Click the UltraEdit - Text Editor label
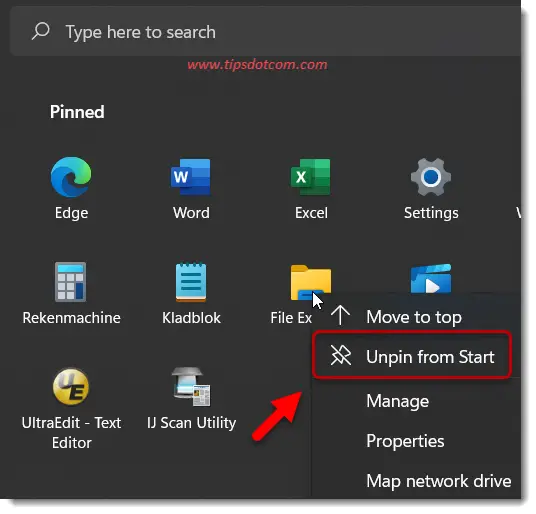This screenshot has height=514, width=536. [x=71, y=432]
